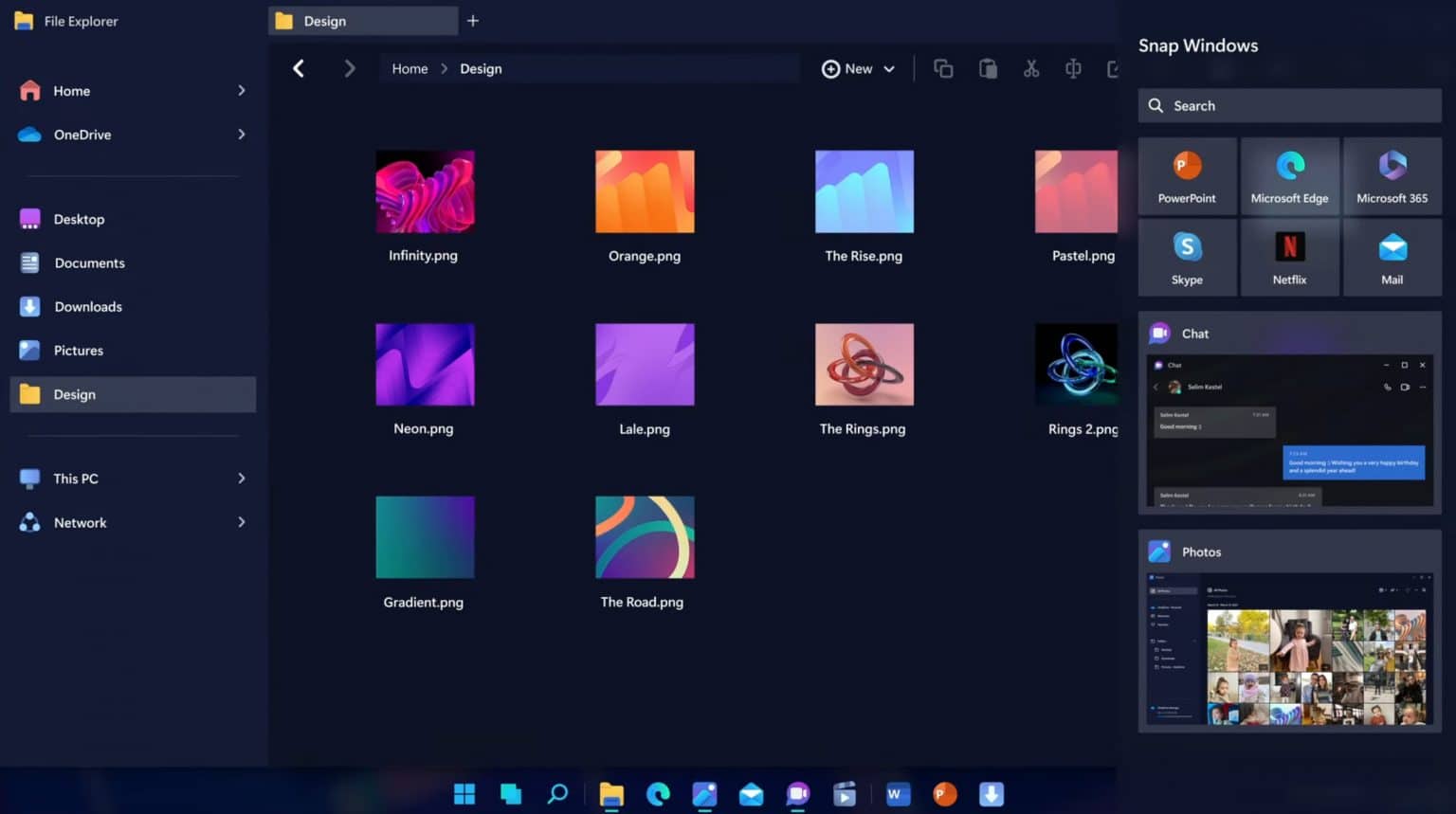Click the Back navigation arrow
This screenshot has width=1456, height=814.
299,68
